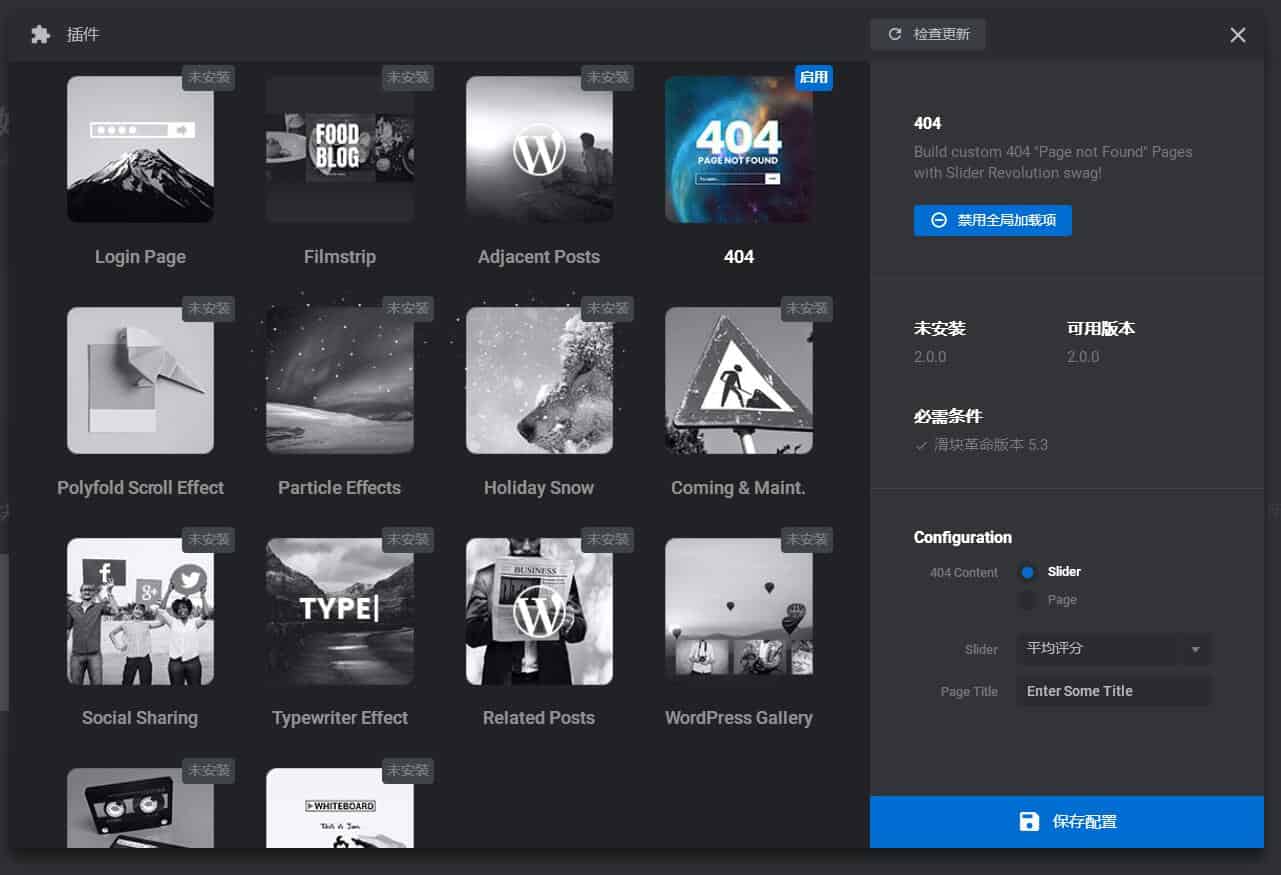
Task: Click the 未安装 badge on WordPress Gallery
Action: (x=807, y=540)
